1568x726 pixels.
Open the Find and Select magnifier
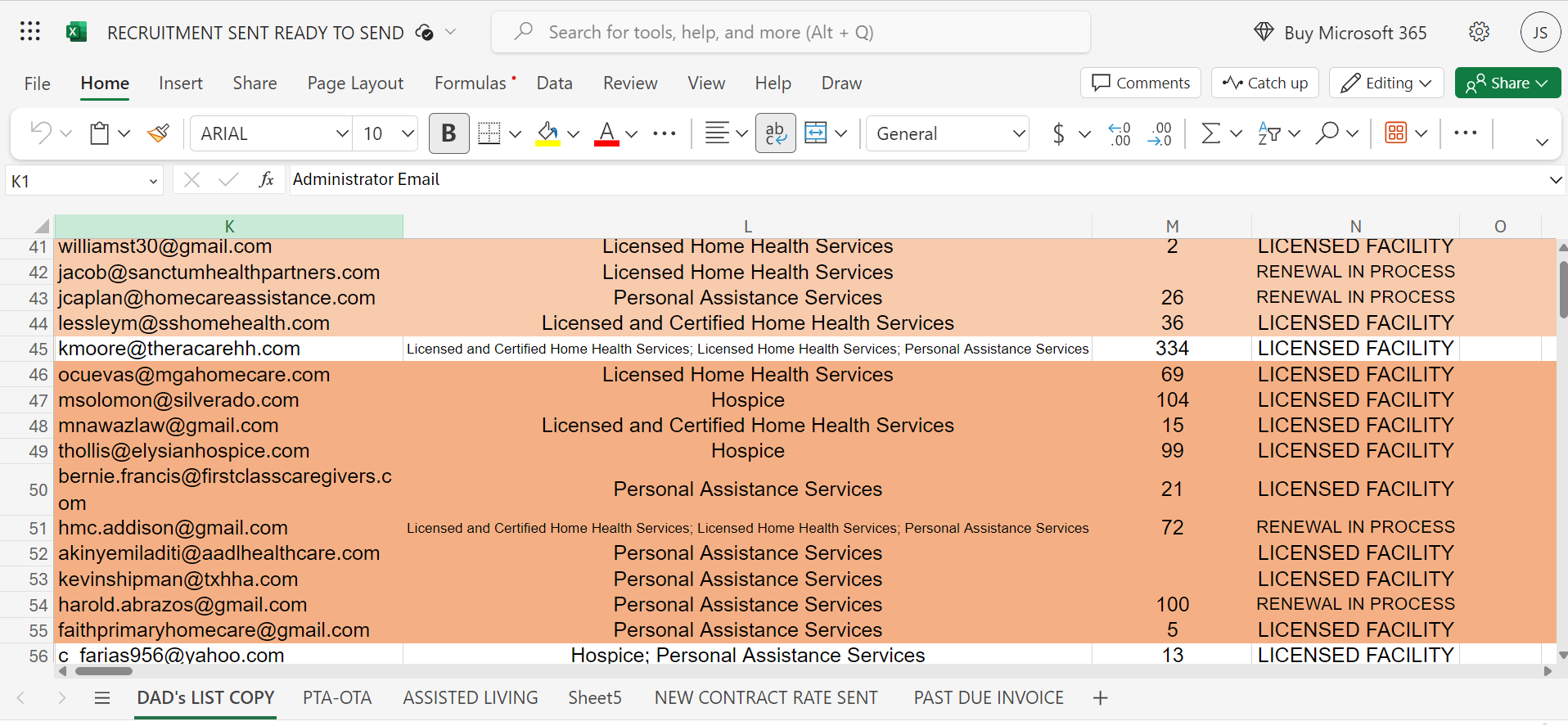(x=1327, y=133)
